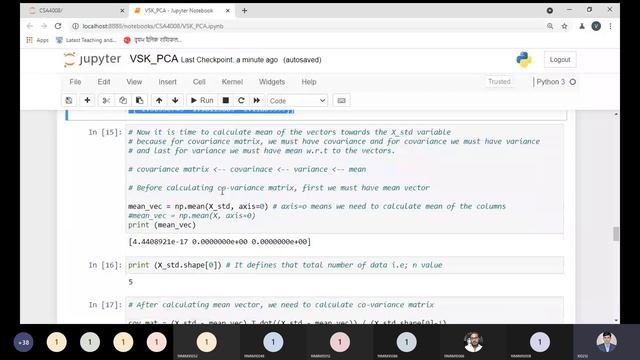
Task: Open the Edit menu
Action: coord(104,82)
